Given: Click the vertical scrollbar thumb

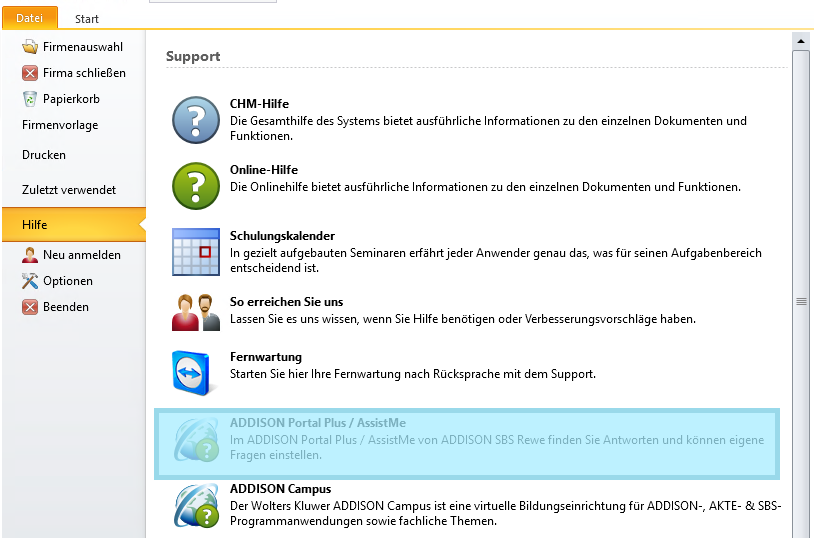Looking at the screenshot, I should 801,301.
